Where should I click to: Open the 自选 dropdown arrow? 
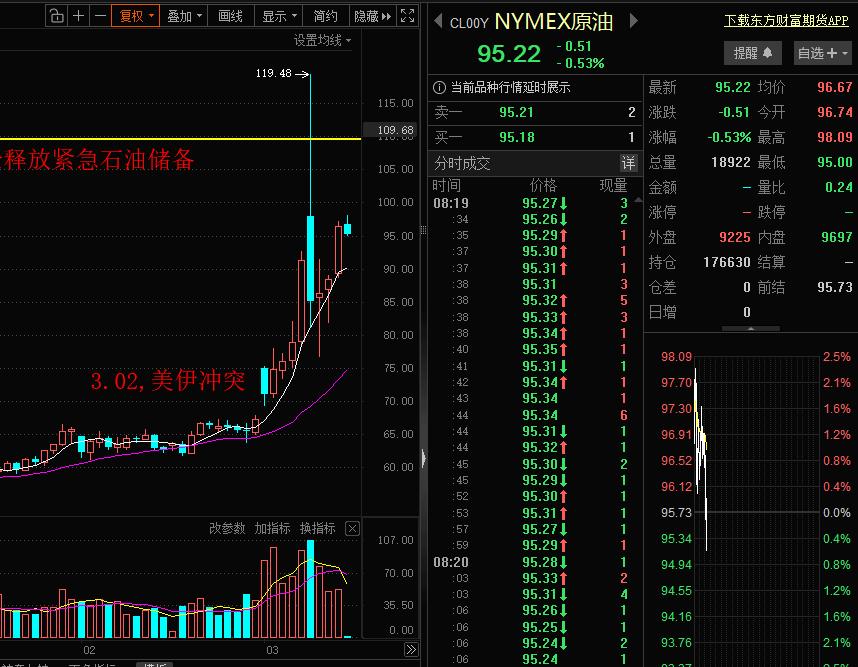click(x=845, y=53)
